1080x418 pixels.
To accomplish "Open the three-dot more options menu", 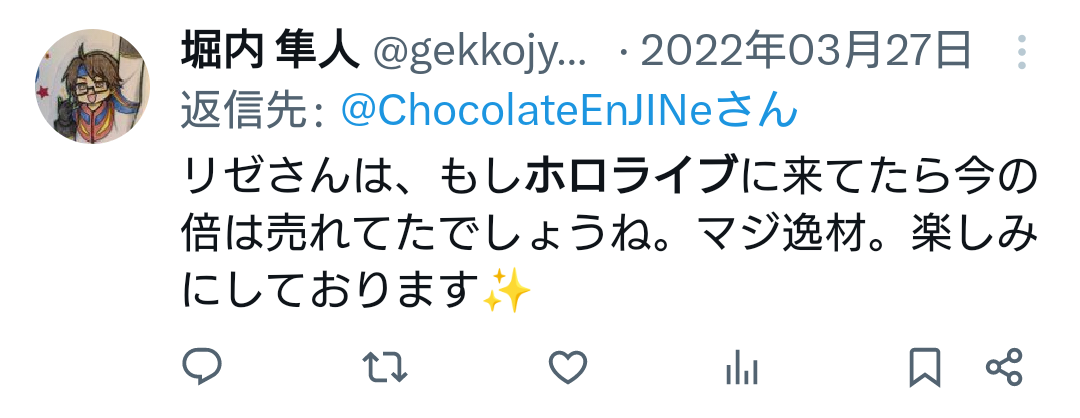I will [x=1021, y=52].
